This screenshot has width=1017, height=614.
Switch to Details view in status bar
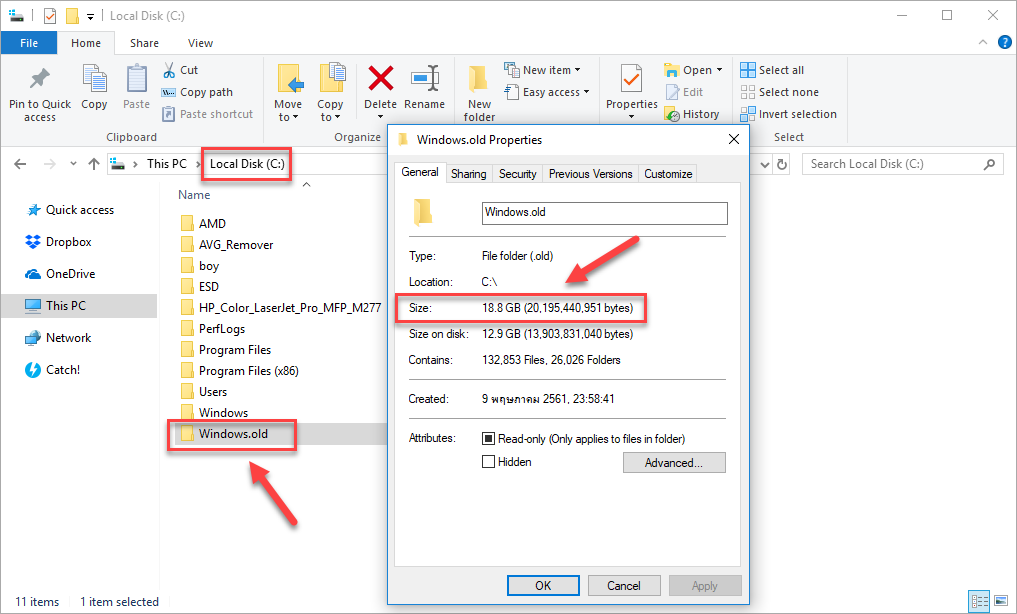point(979,601)
